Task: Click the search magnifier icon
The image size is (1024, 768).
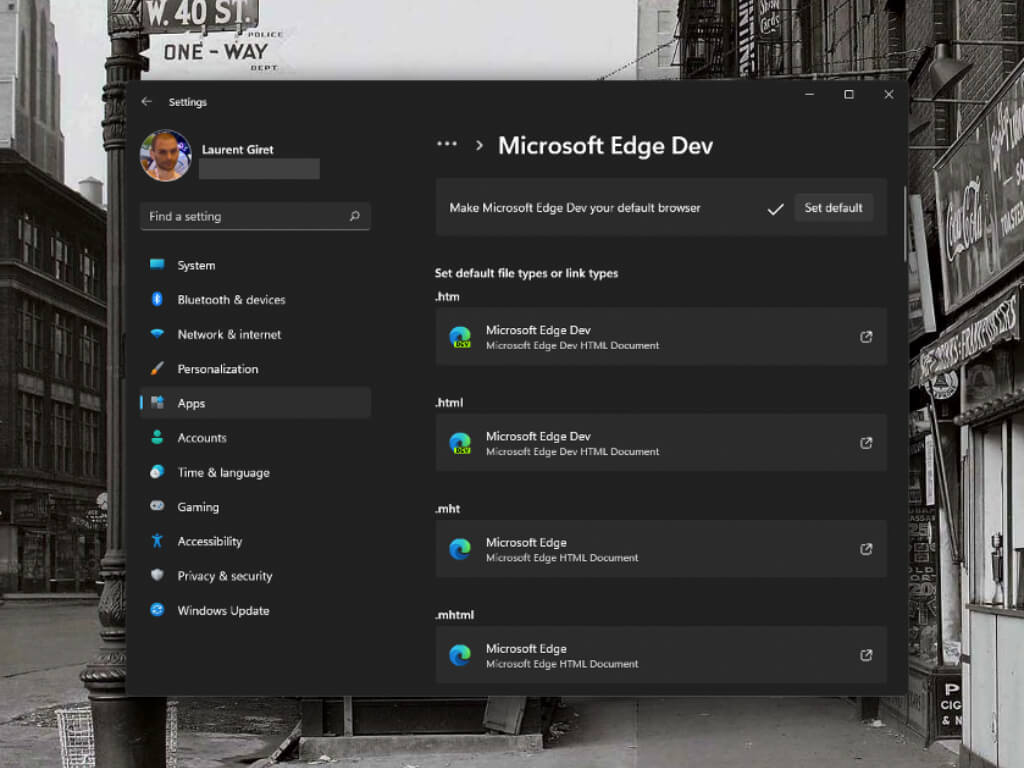Action: click(354, 216)
